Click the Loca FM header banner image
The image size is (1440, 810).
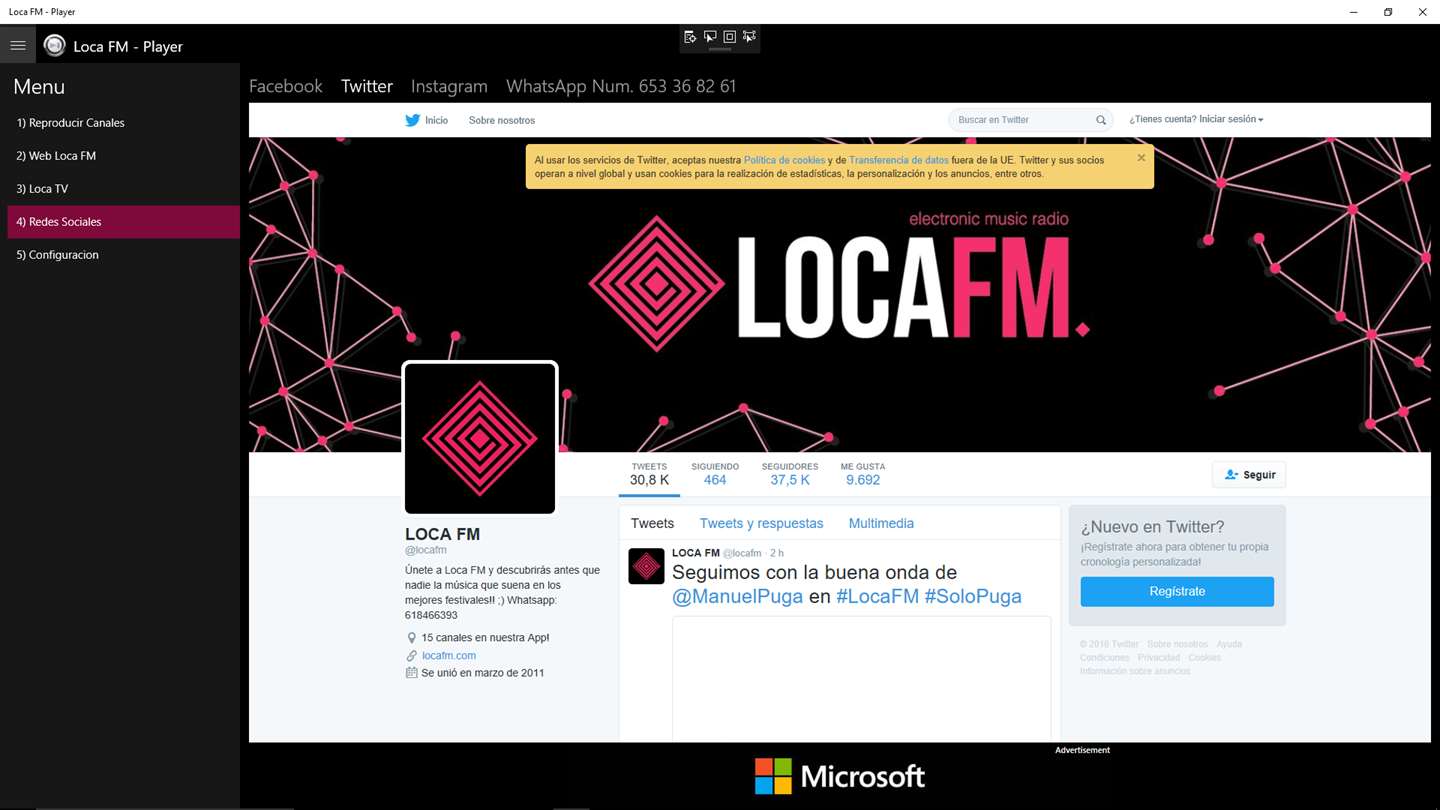click(840, 294)
